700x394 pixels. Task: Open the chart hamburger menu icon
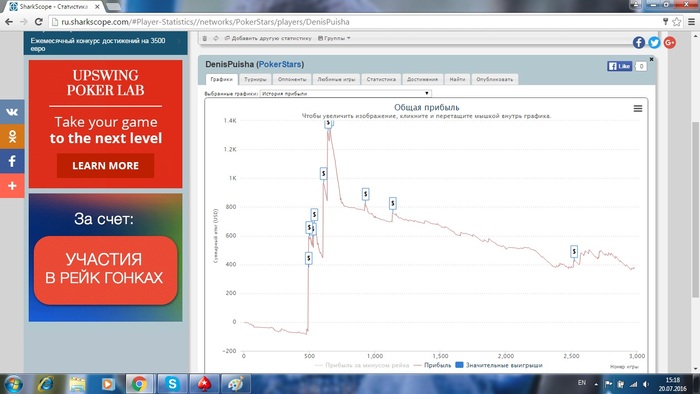point(638,108)
